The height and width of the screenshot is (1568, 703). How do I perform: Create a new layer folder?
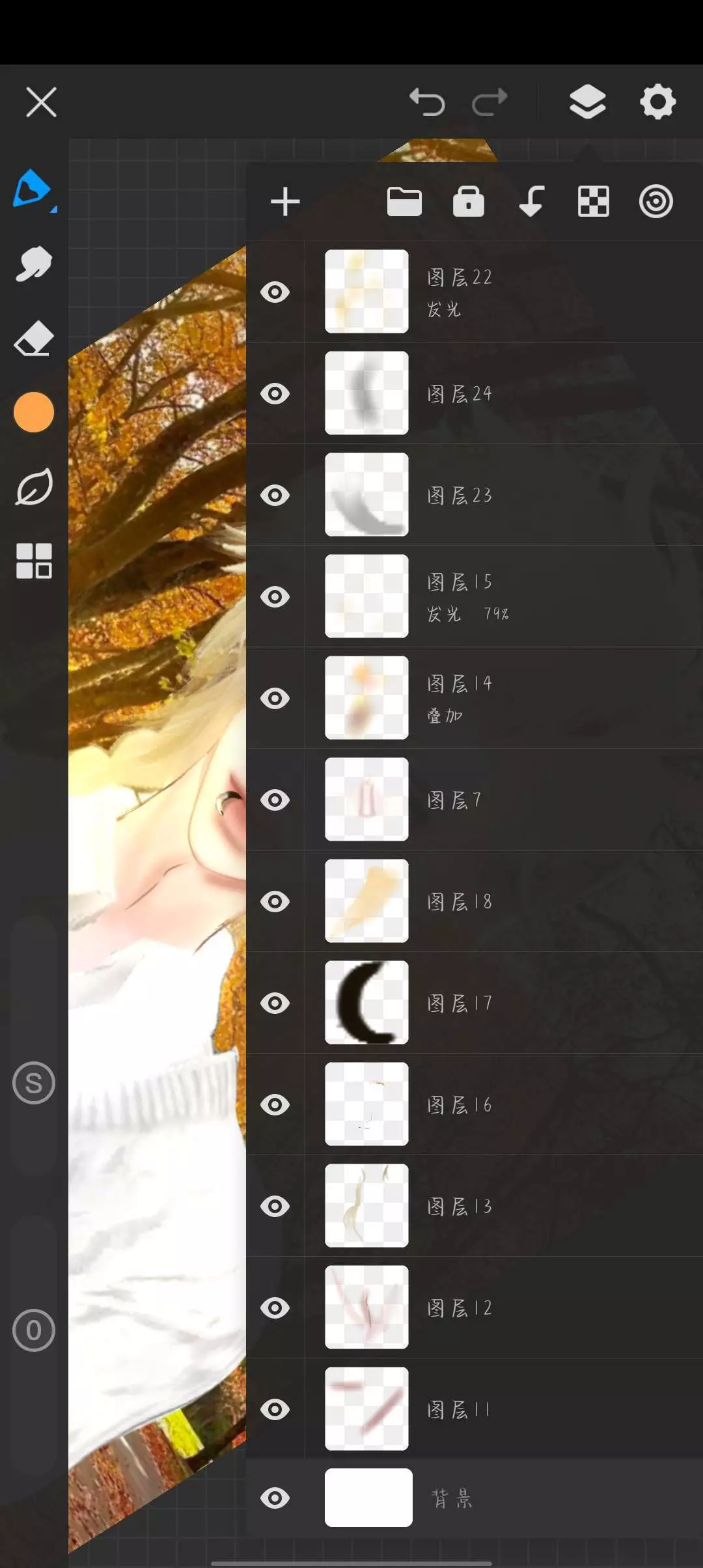tap(404, 201)
